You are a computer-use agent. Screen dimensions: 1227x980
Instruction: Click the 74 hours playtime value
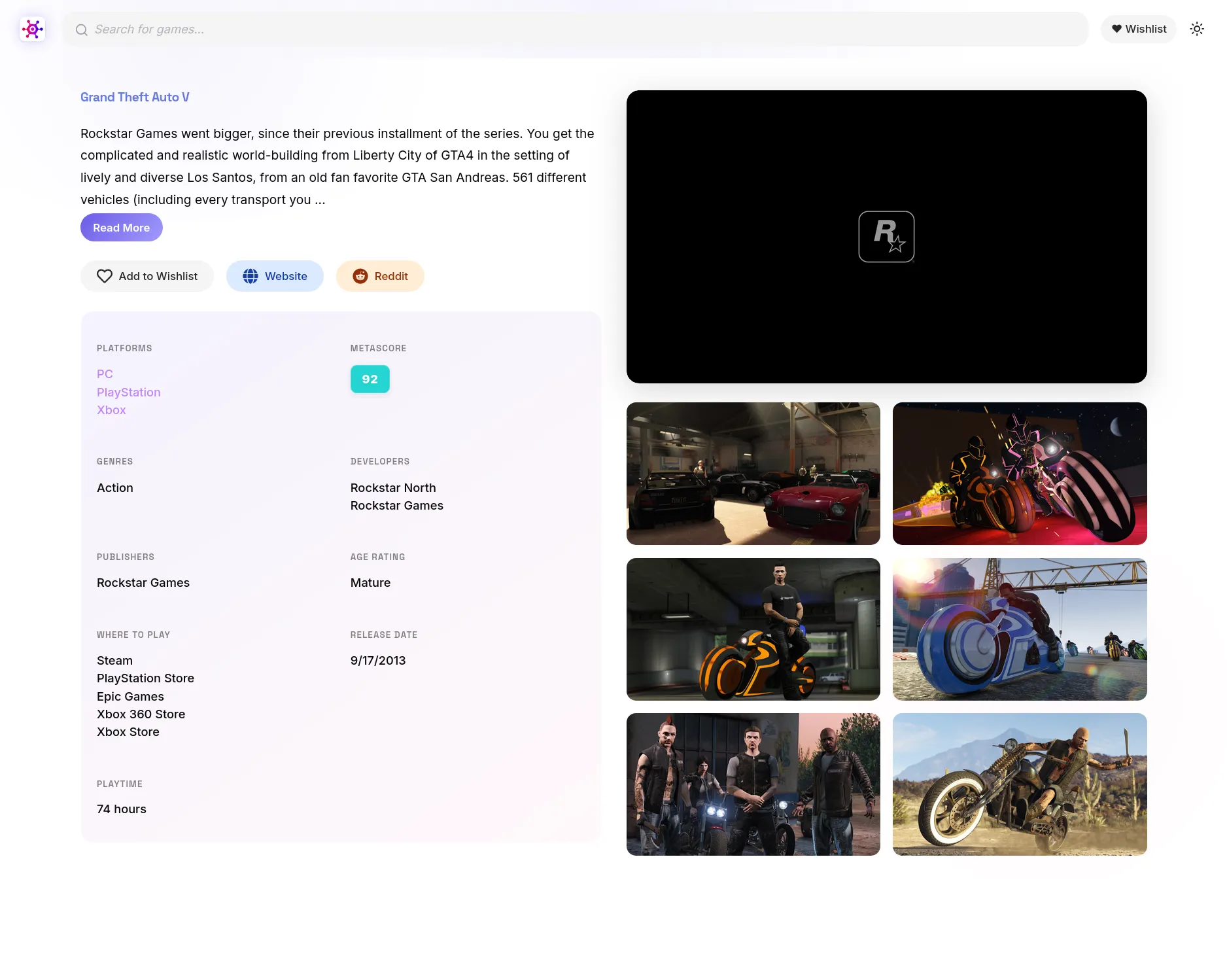coord(122,809)
